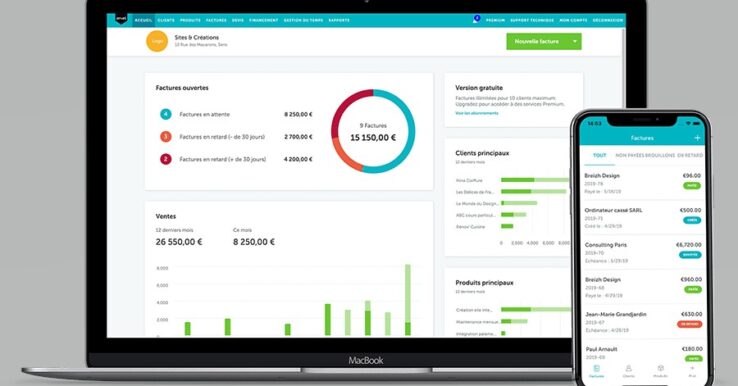This screenshot has height=386, width=738.
Task: Follow the Voir les abonnements link
Action: (x=476, y=113)
